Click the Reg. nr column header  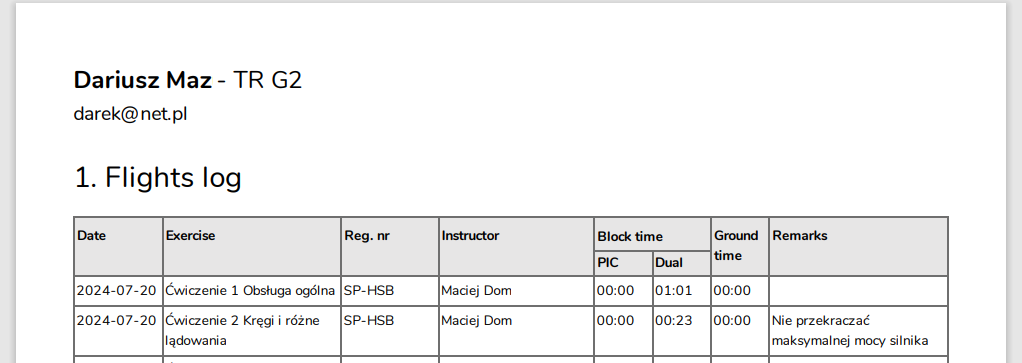coord(390,246)
